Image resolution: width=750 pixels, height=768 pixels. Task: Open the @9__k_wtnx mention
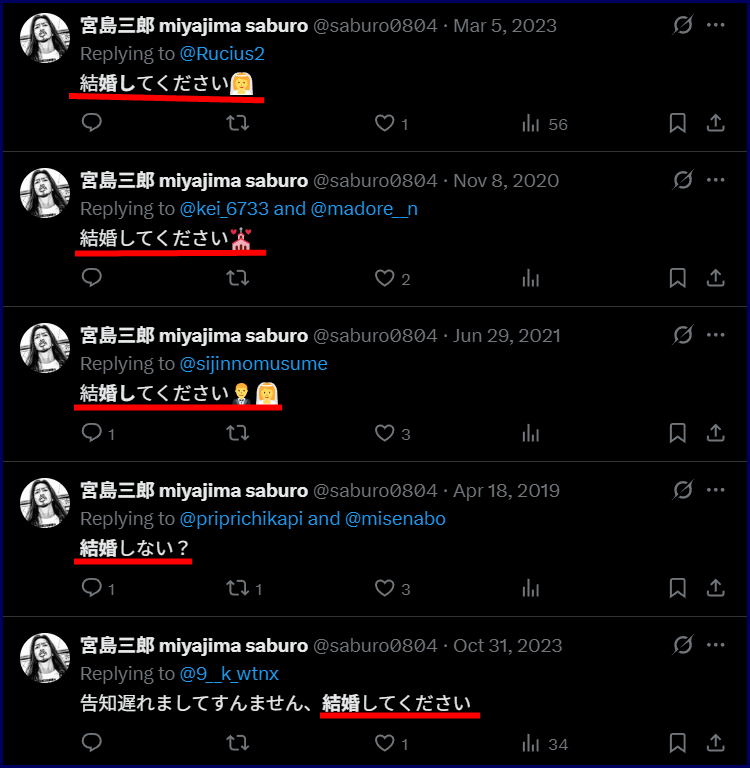(x=229, y=674)
